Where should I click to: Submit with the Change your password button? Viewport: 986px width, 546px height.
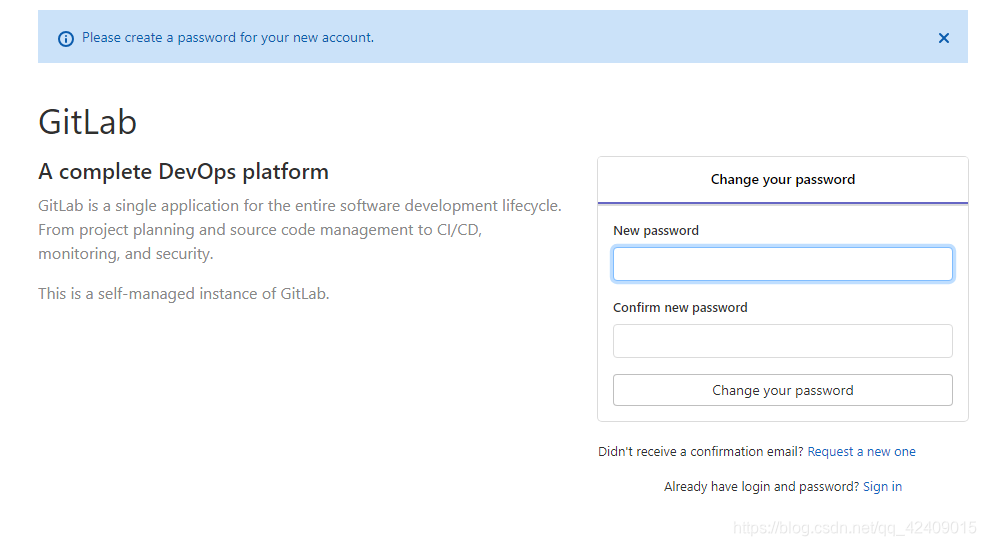782,390
